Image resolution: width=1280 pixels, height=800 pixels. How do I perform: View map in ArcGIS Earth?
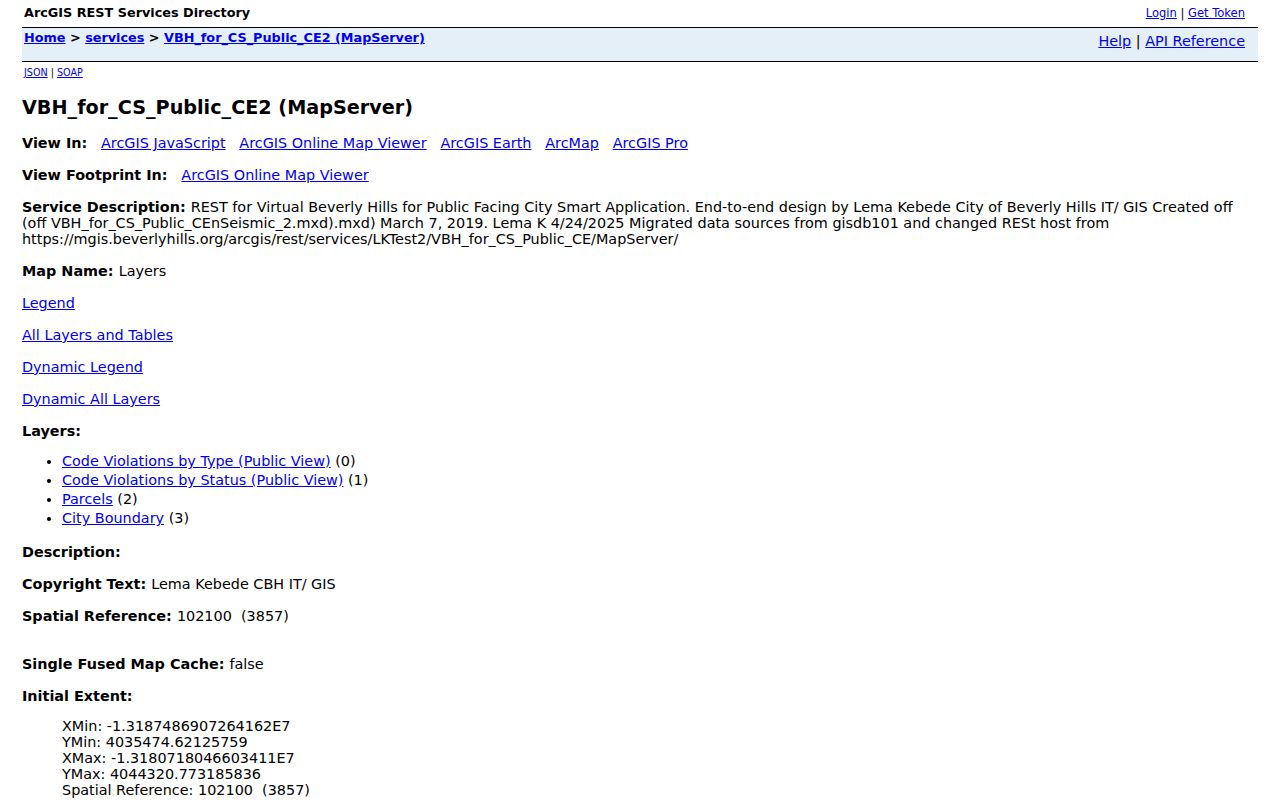485,143
